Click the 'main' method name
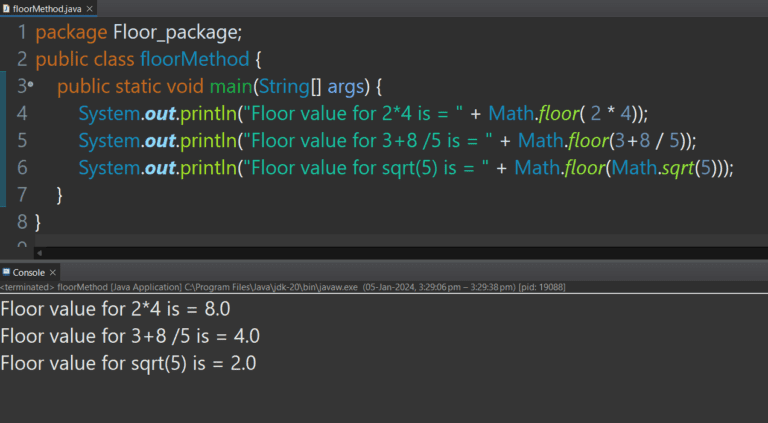Screen dimensions: 768x423 [x=231, y=87]
